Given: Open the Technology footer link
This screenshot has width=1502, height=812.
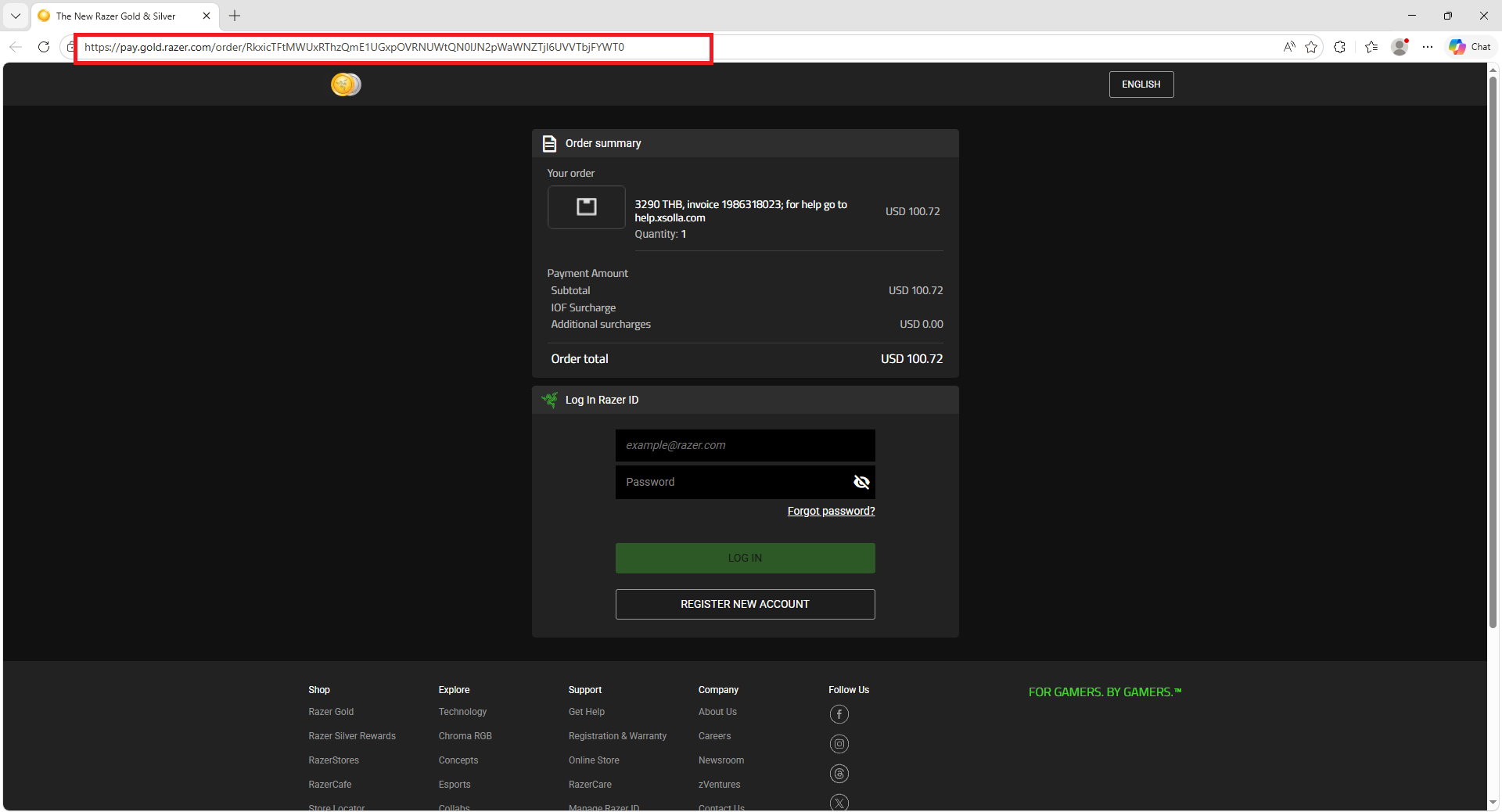Looking at the screenshot, I should pyautogui.click(x=462, y=712).
